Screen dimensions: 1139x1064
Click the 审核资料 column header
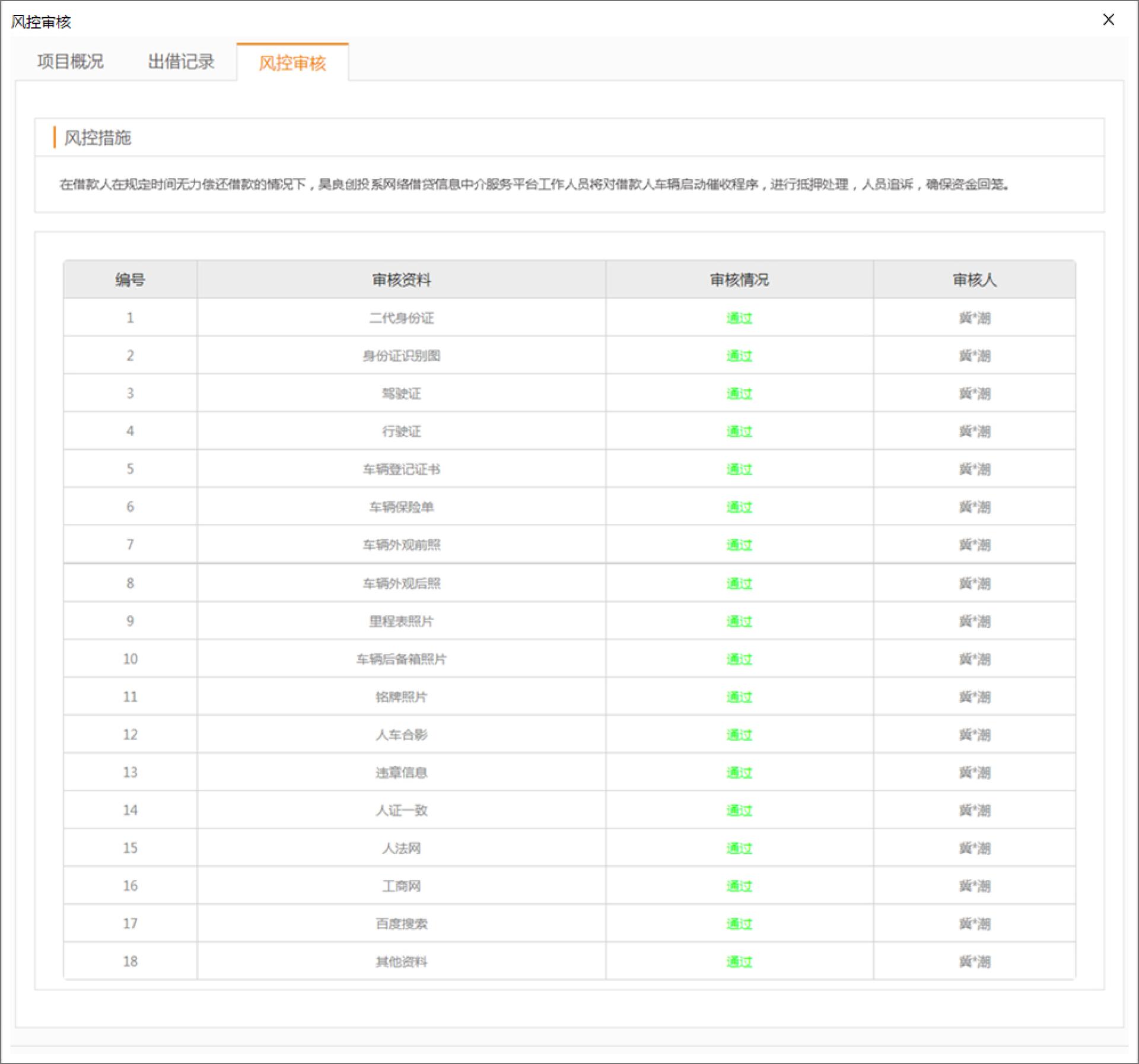click(401, 280)
